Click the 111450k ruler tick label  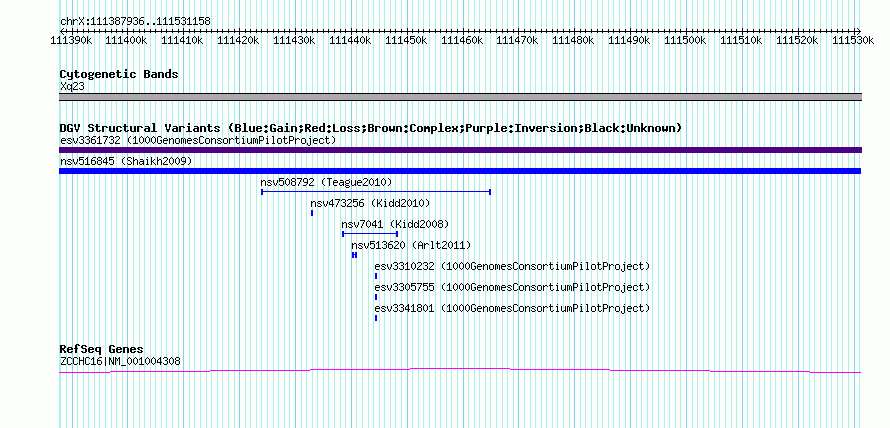coord(406,40)
